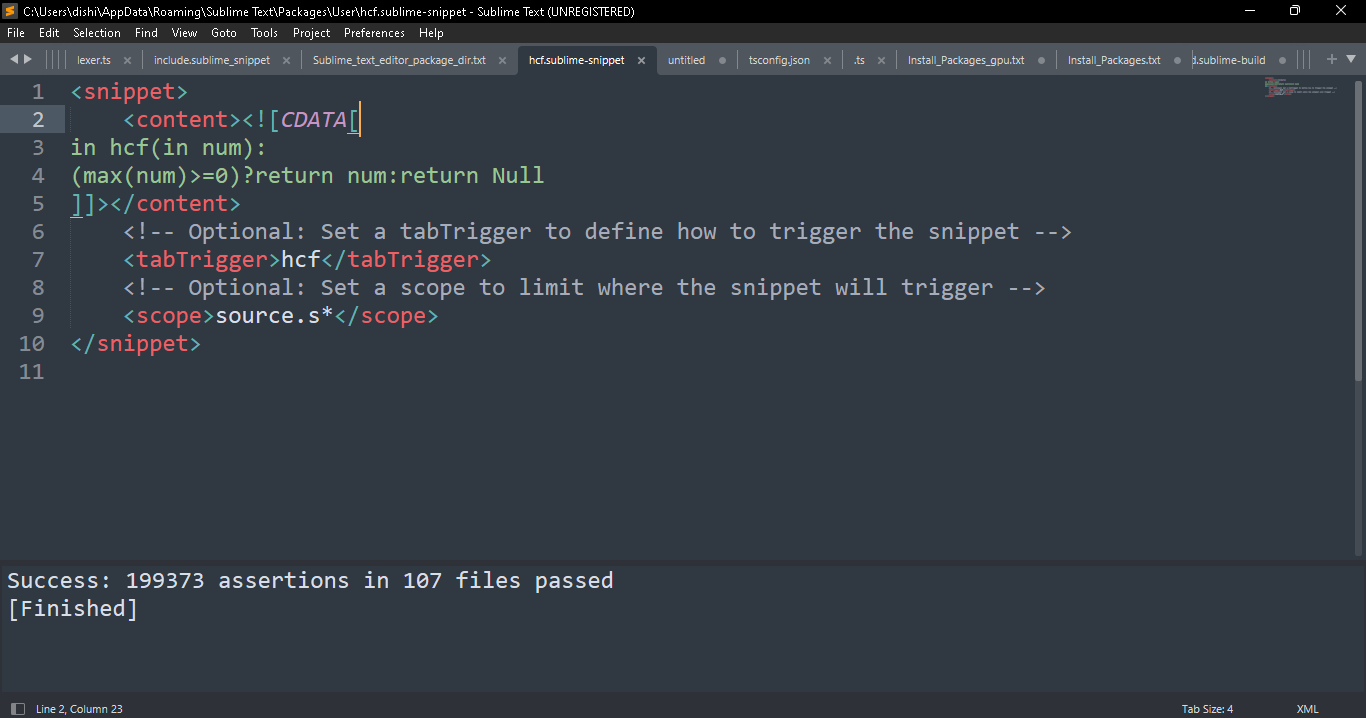Close the .ts tab
This screenshot has width=1366, height=718.
coord(881,60)
